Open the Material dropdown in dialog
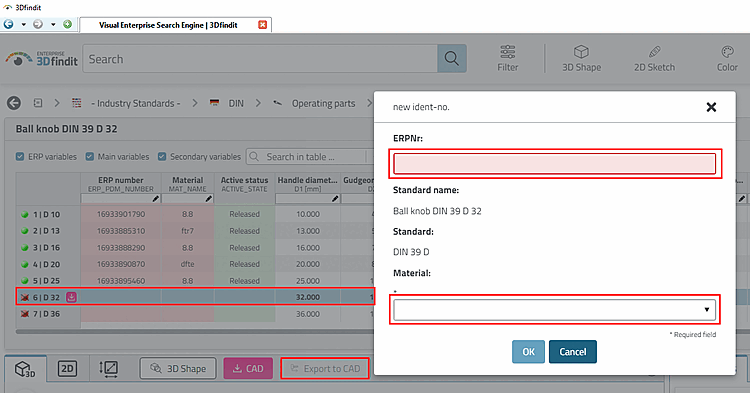Viewport: 750px width, 393px height. (x=554, y=310)
